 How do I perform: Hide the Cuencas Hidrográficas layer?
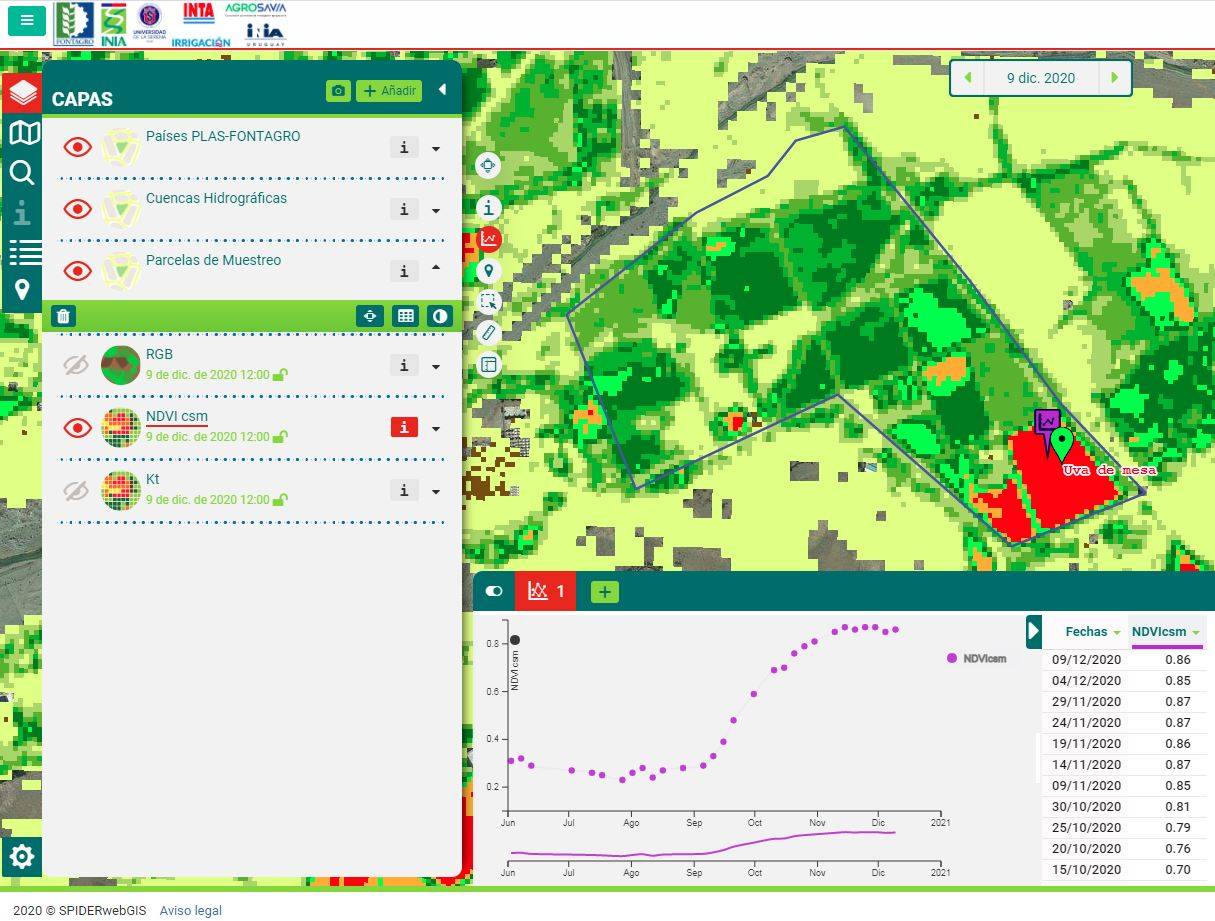coord(77,209)
